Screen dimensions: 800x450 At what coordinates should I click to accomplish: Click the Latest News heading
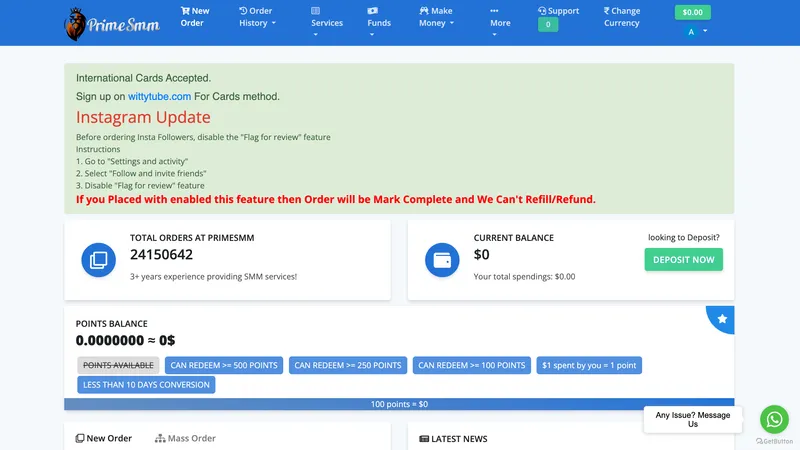click(453, 439)
